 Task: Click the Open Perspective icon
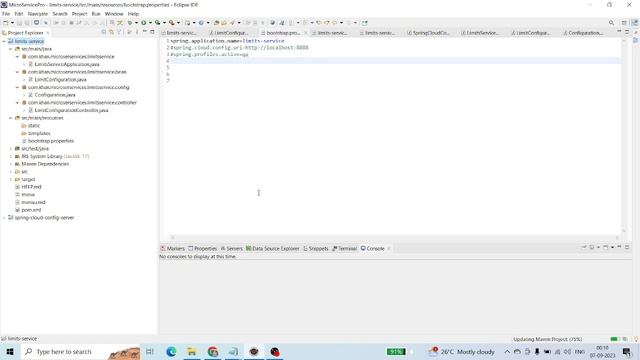pos(624,23)
